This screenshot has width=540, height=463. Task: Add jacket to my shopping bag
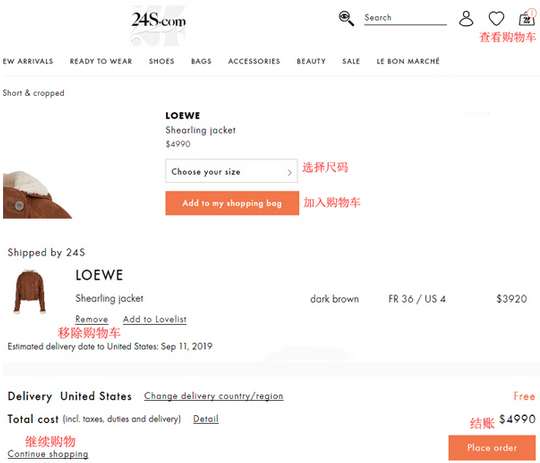pos(232,203)
